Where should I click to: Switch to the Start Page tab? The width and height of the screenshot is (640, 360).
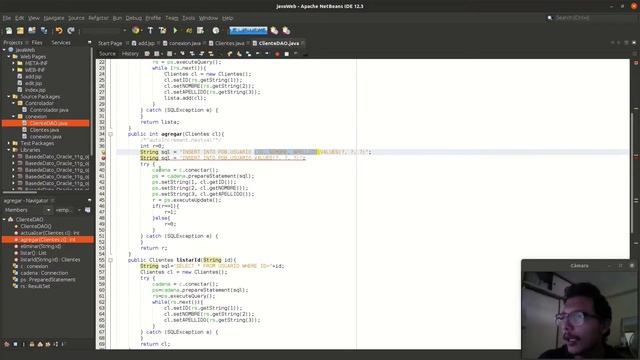(110, 43)
